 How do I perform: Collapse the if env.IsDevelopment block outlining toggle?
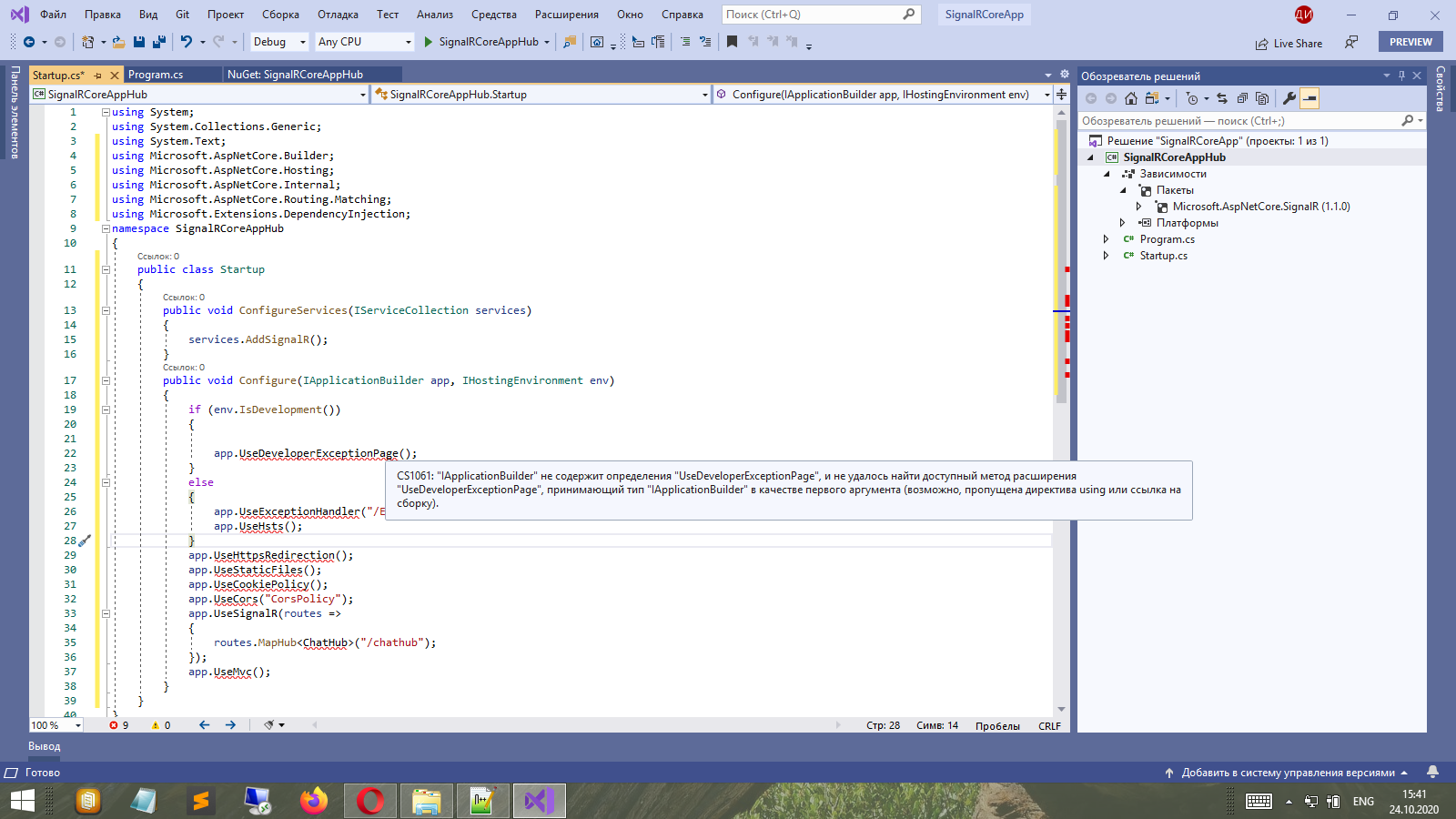click(106, 409)
